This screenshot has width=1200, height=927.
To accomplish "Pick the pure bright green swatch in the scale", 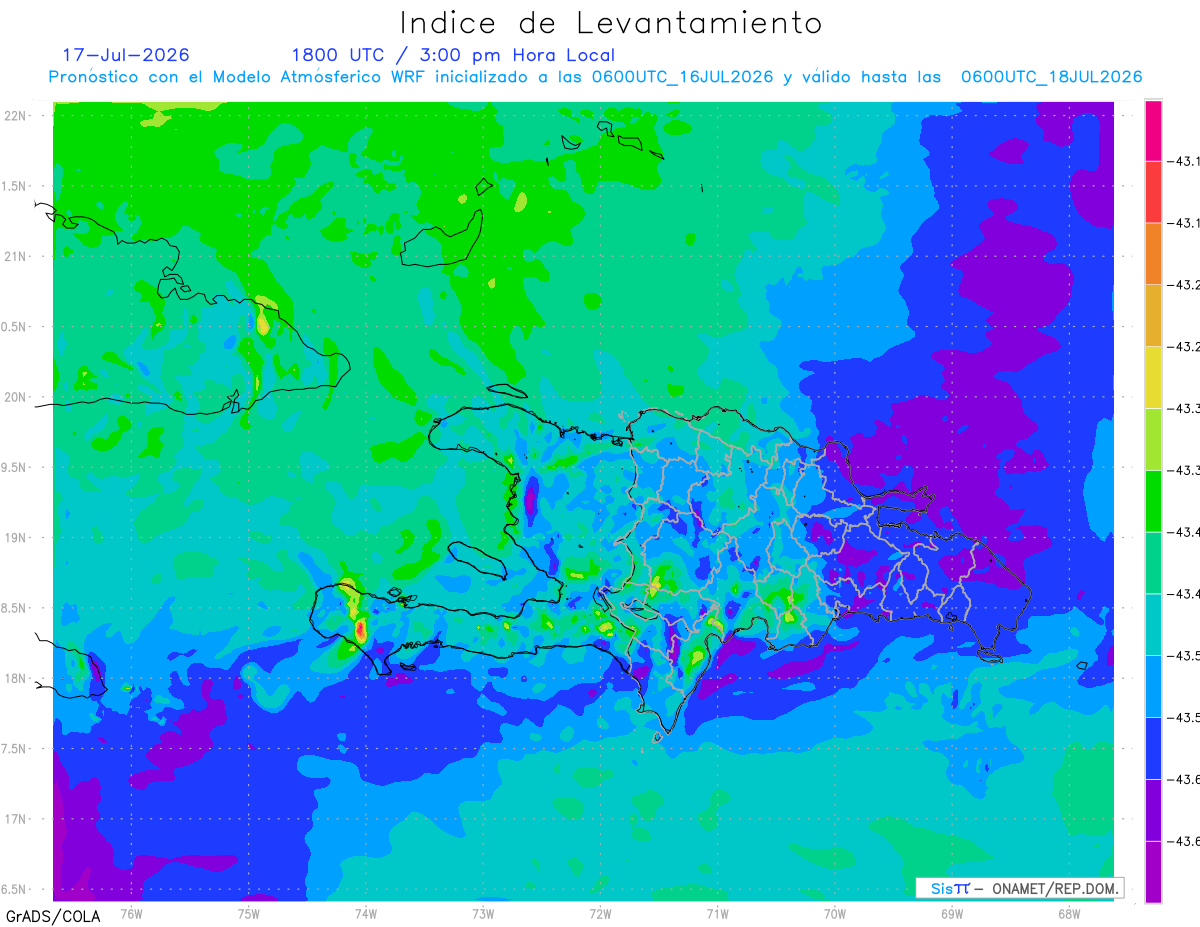I will click(x=1153, y=501).
